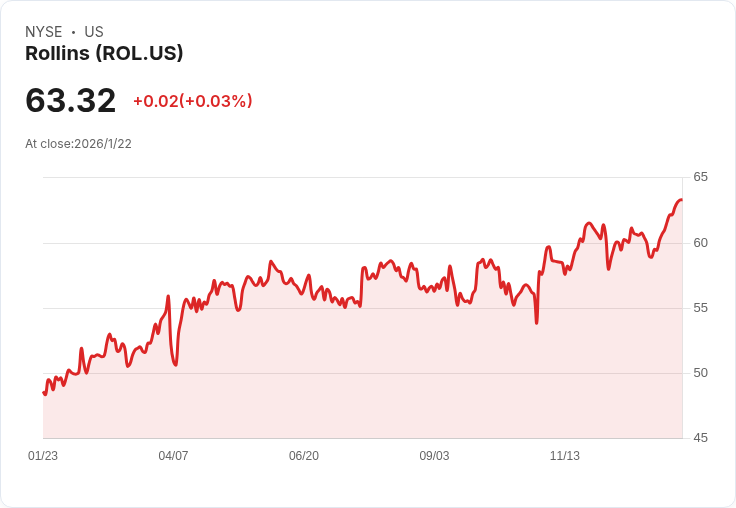Click the 01/23 x-axis date label

point(43,456)
